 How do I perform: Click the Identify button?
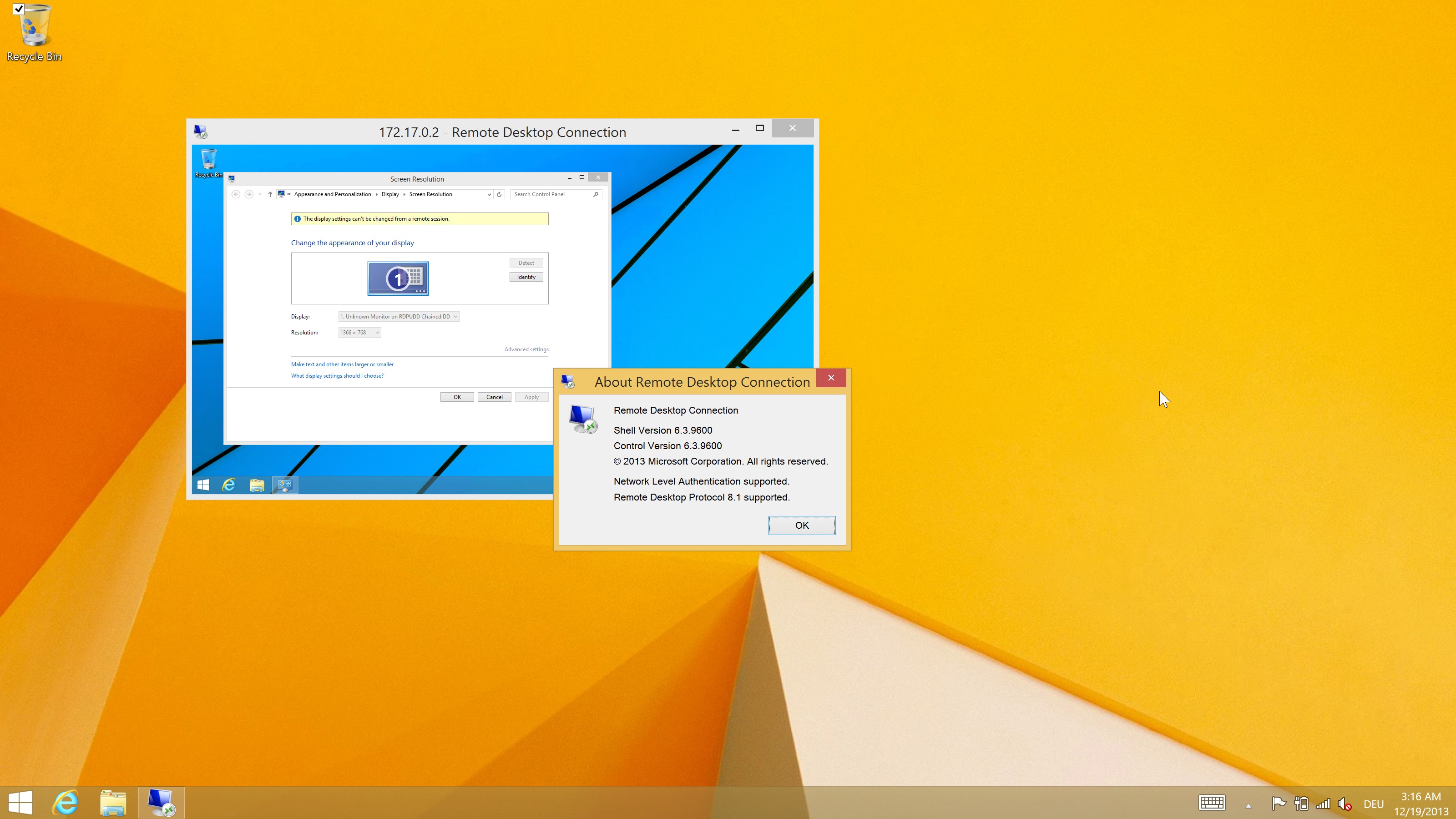pyautogui.click(x=526, y=277)
